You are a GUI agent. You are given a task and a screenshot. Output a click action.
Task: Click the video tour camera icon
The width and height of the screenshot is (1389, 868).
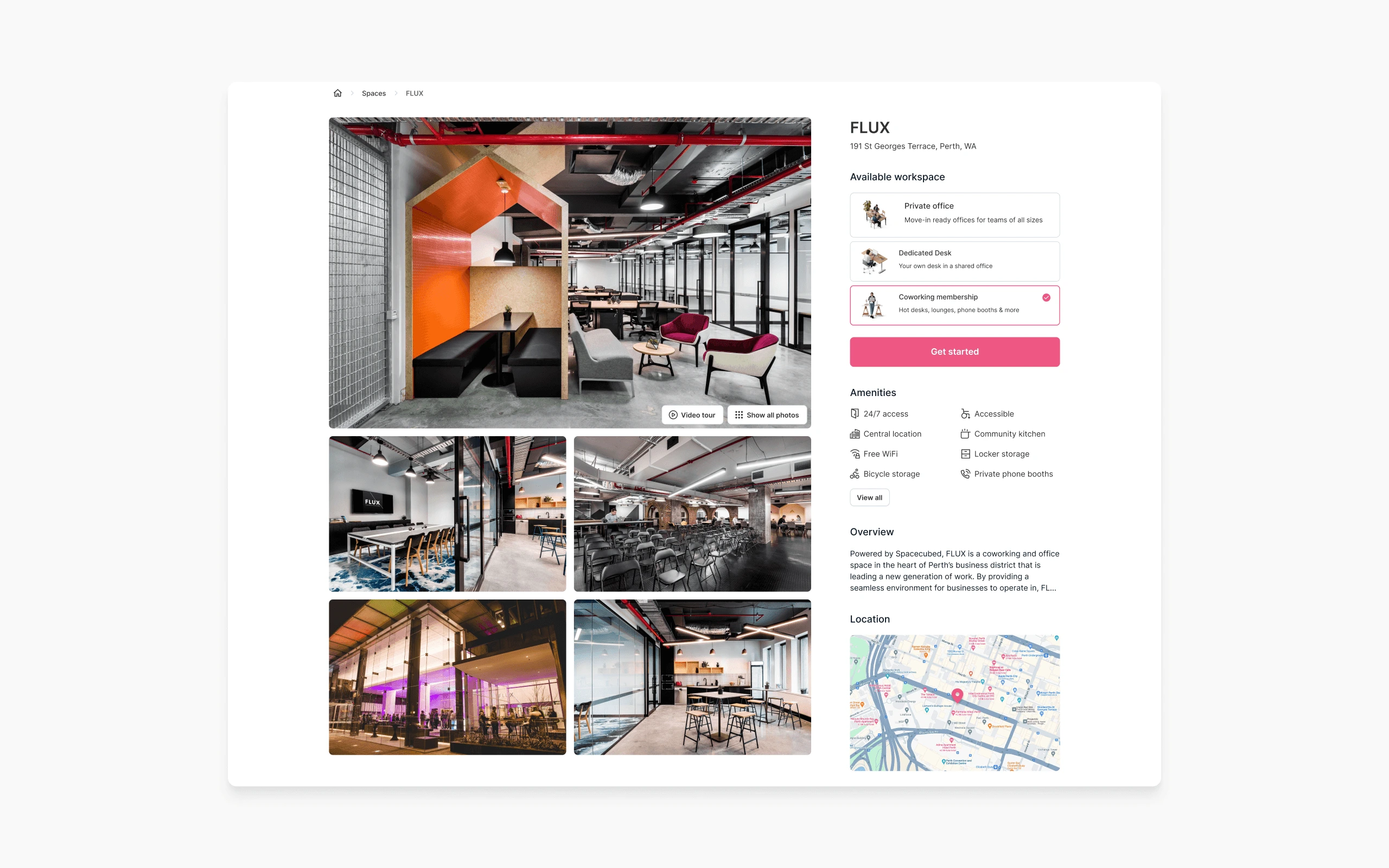tap(673, 414)
